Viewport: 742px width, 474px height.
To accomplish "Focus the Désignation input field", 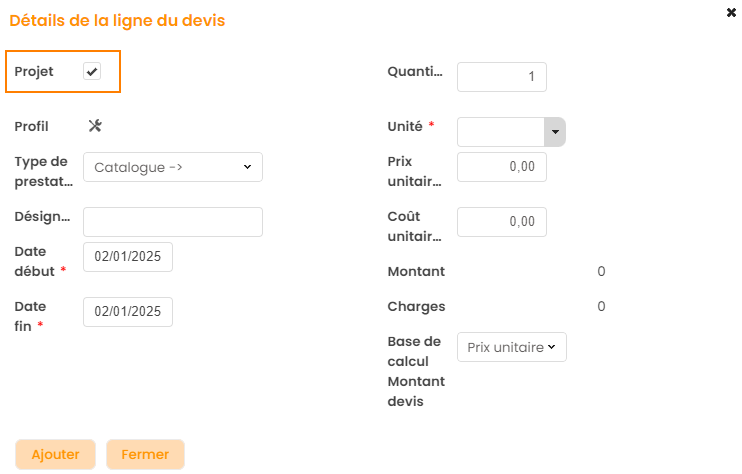I will 173,222.
